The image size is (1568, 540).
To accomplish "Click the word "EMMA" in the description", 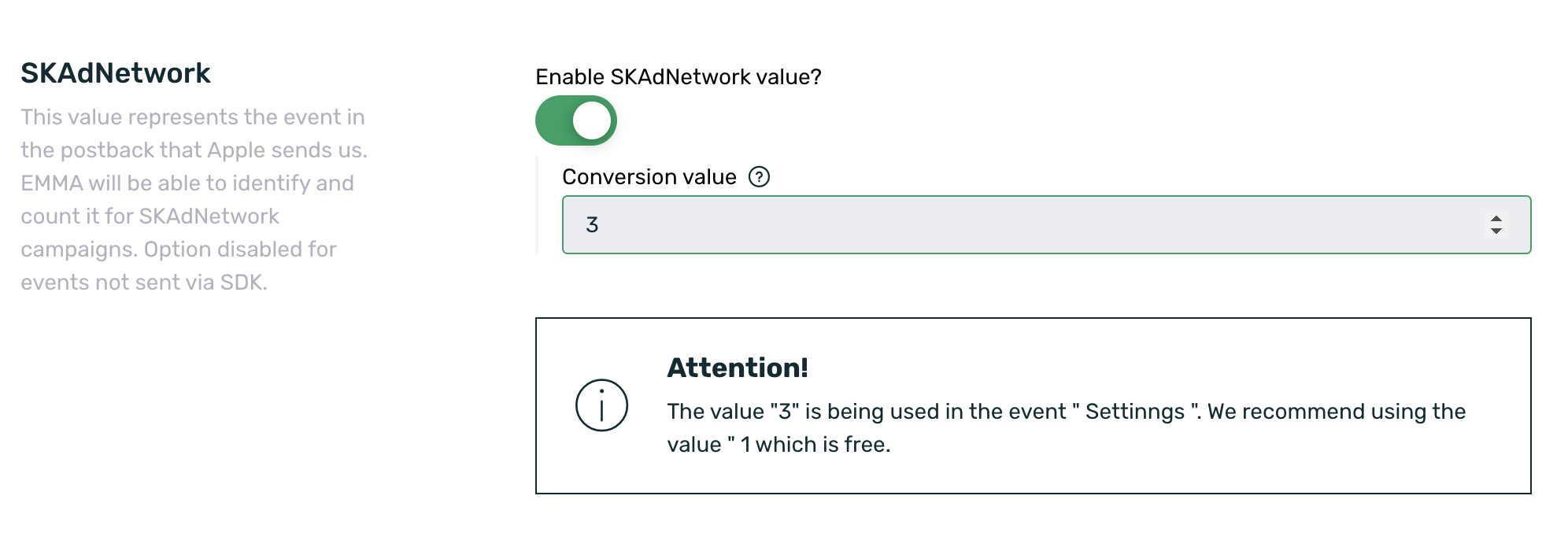I will (51, 183).
